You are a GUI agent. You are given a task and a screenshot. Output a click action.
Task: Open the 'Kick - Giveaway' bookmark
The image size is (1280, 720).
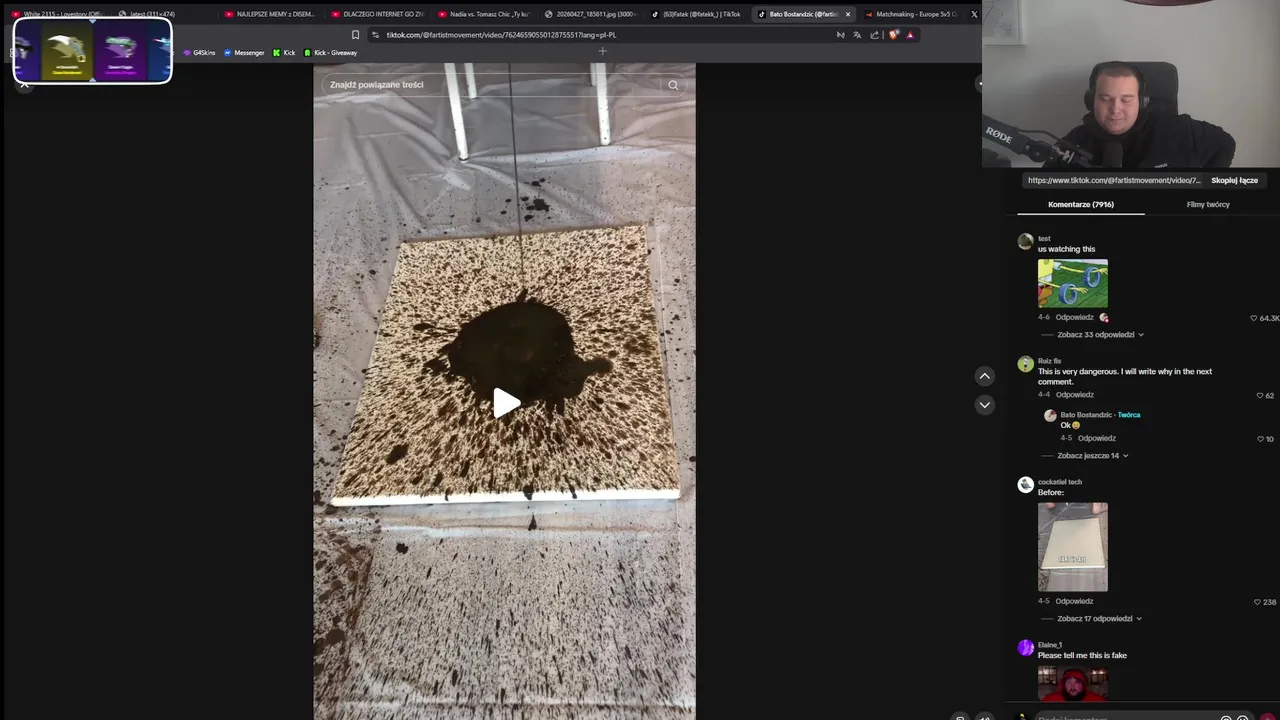click(330, 53)
